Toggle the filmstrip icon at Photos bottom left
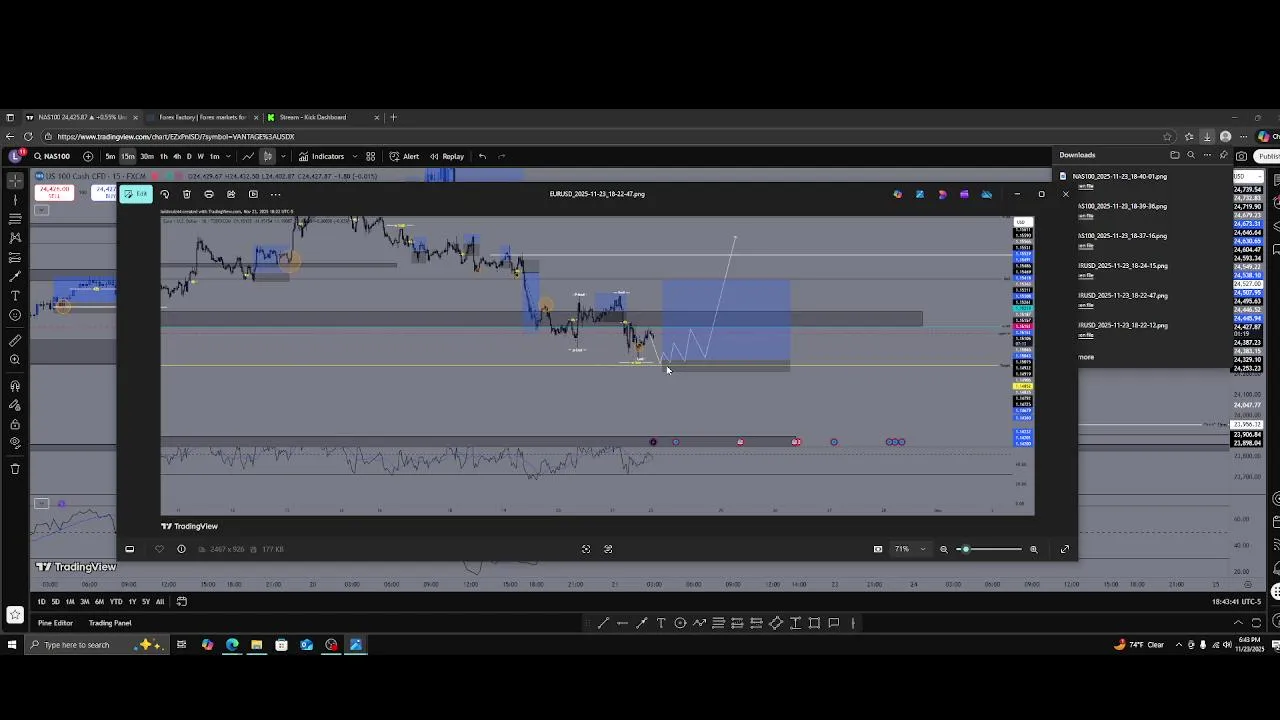Viewport: 1280px width, 720px height. [x=129, y=549]
